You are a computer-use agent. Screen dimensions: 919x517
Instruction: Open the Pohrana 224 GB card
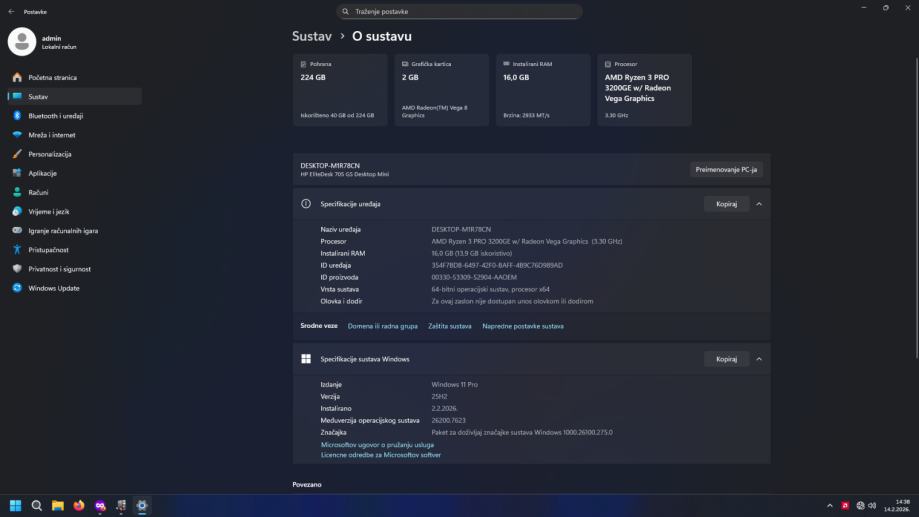[x=340, y=90]
